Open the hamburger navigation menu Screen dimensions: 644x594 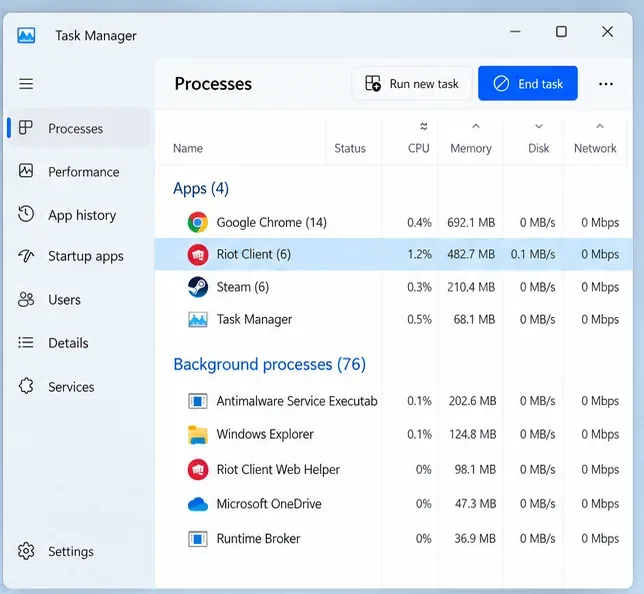[x=26, y=84]
